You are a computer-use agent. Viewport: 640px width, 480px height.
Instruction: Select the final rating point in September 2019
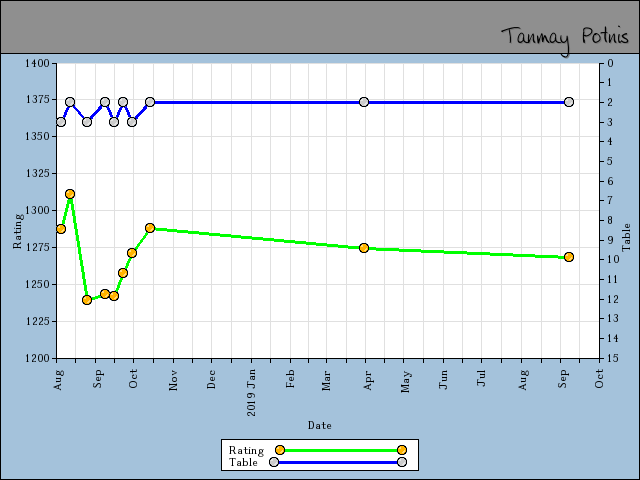[x=569, y=257]
